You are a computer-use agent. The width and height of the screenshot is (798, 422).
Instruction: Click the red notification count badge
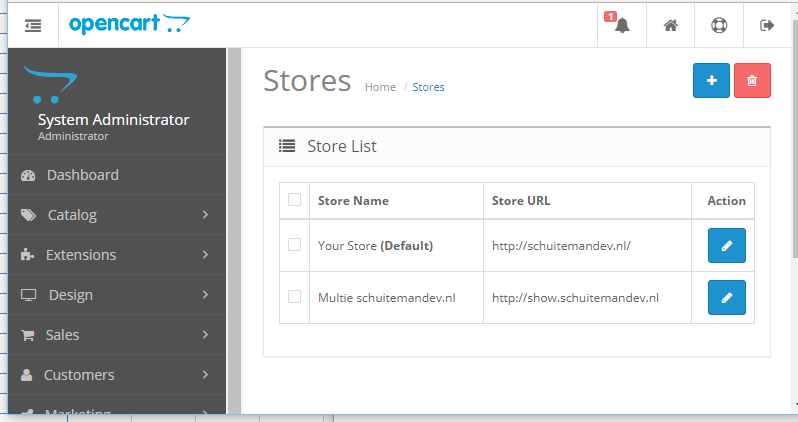[610, 17]
